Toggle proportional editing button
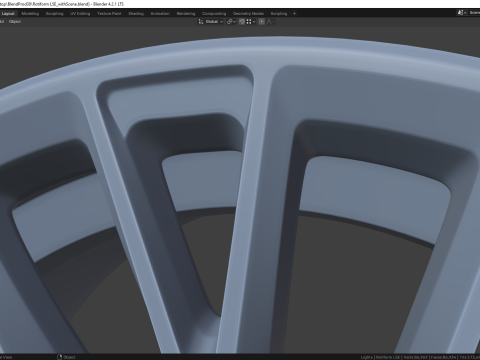The width and height of the screenshot is (480, 360). click(262, 22)
